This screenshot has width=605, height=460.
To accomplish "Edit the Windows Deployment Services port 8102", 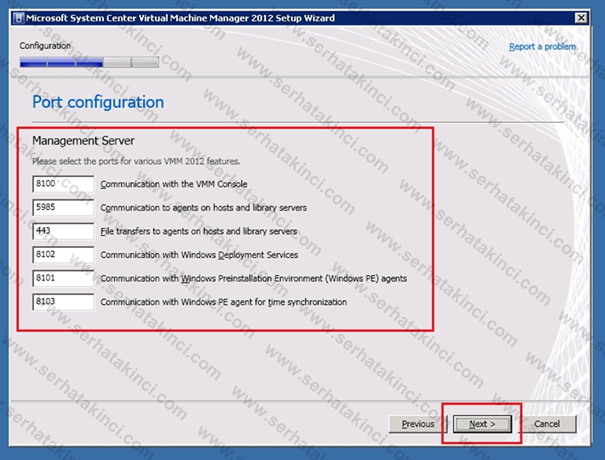I will [x=63, y=254].
